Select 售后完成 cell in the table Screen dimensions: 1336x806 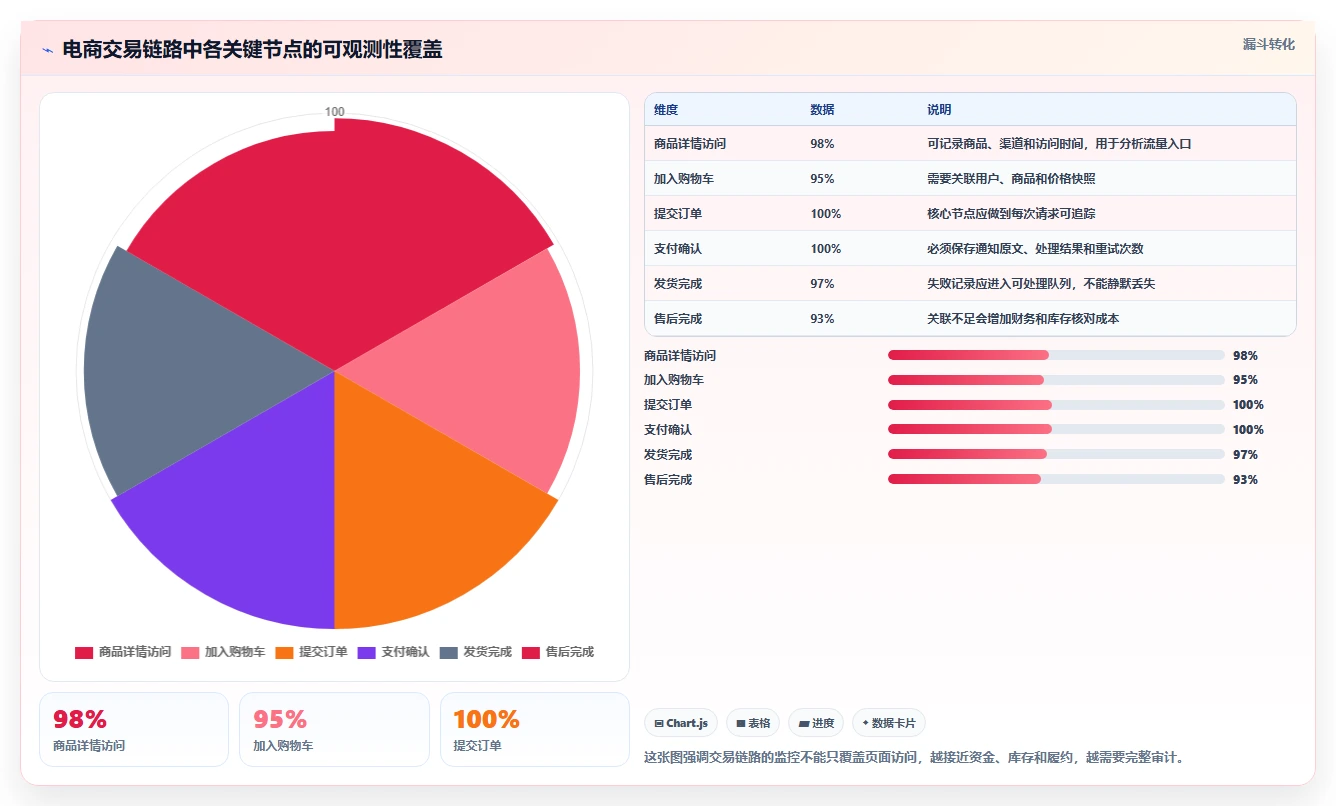[678, 319]
